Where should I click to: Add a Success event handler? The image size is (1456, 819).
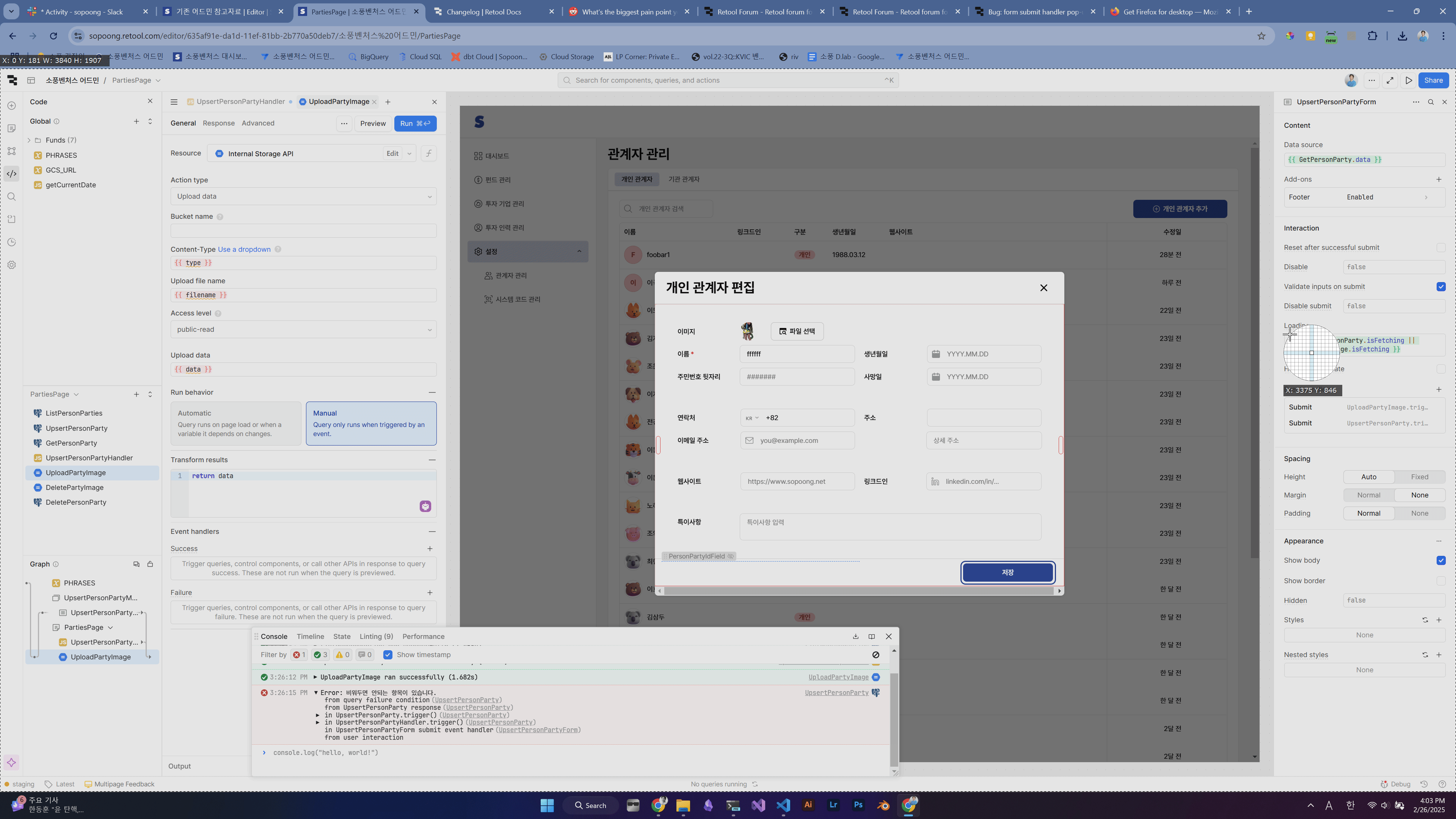(430, 549)
